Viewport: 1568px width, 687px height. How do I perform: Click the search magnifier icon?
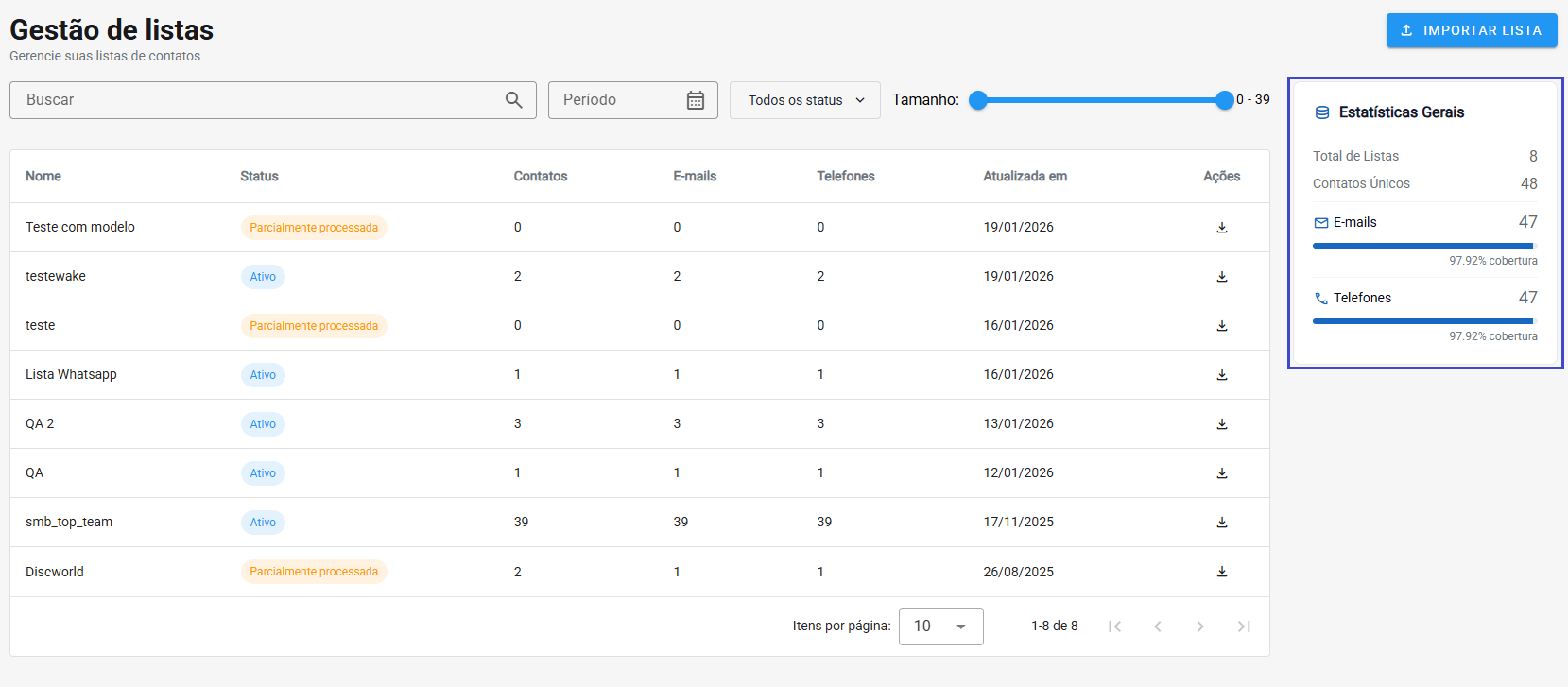pyautogui.click(x=513, y=100)
